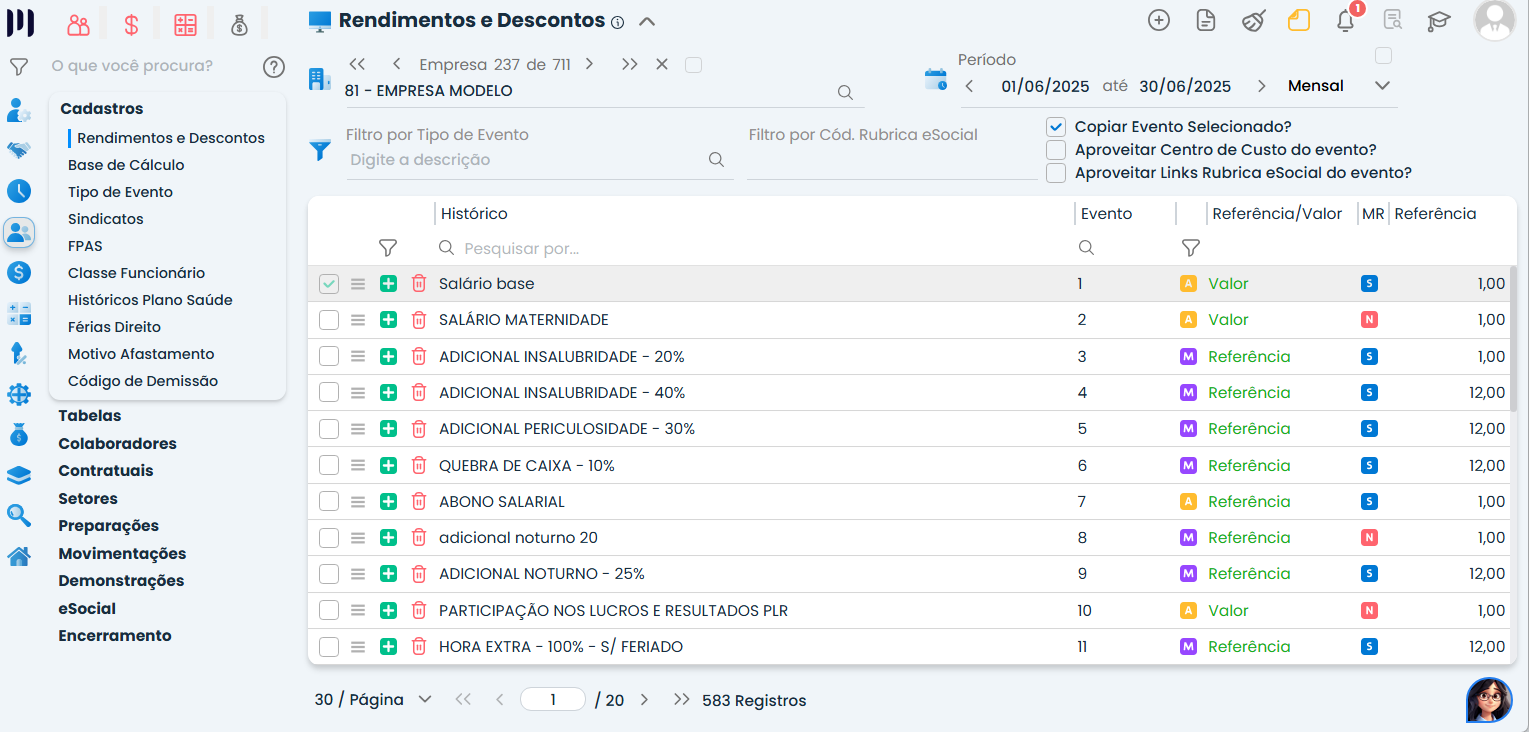Enable Aproveitar Centro de Custo do evento
This screenshot has width=1529, height=732.
coord(1056,150)
